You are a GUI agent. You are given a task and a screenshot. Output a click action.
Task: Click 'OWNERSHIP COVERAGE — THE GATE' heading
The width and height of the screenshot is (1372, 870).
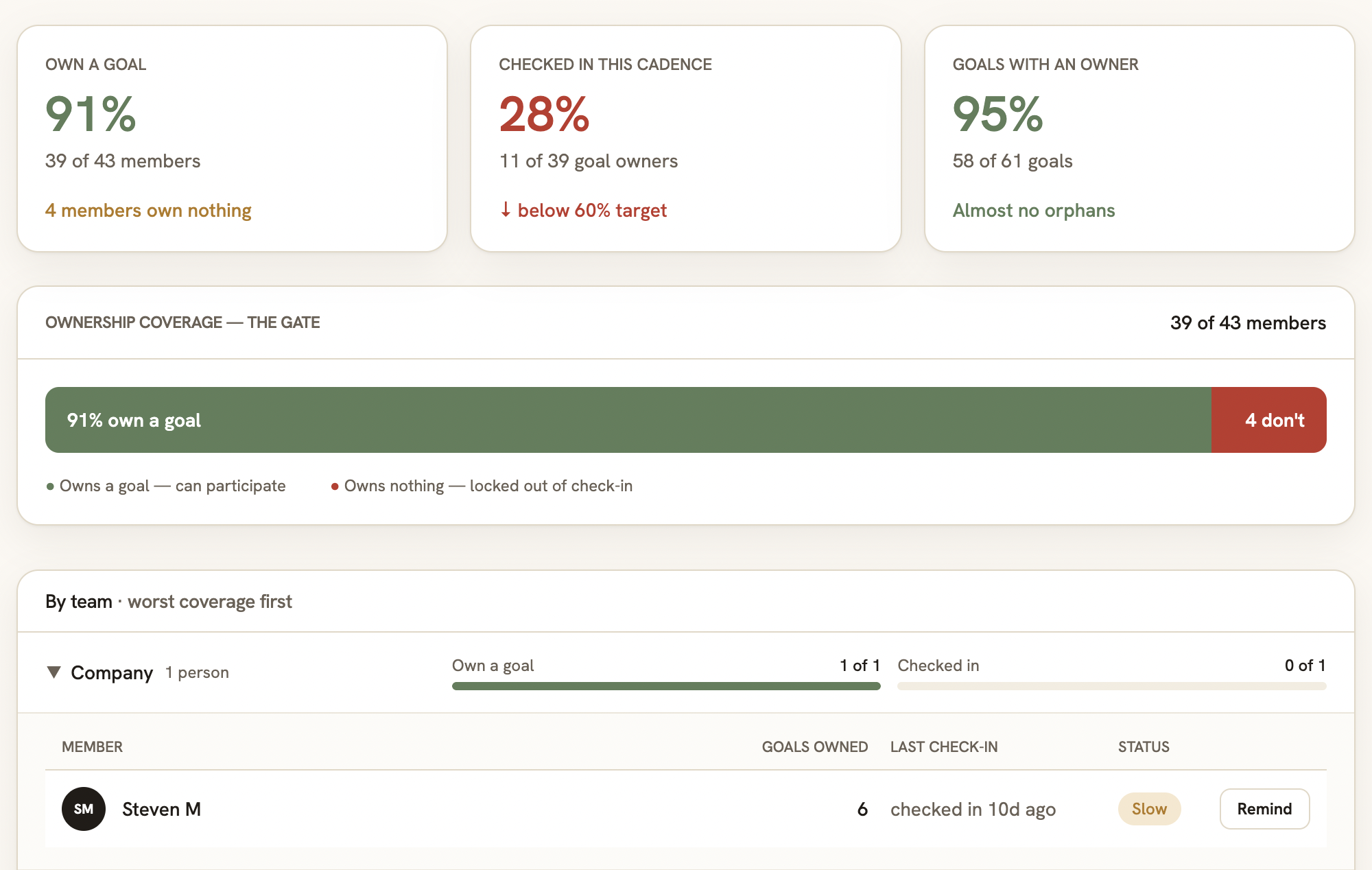[182, 322]
